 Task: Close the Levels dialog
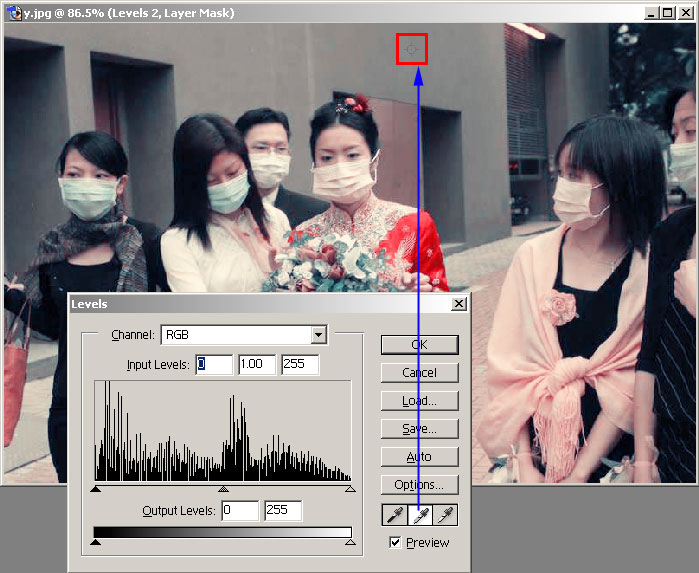coord(459,304)
